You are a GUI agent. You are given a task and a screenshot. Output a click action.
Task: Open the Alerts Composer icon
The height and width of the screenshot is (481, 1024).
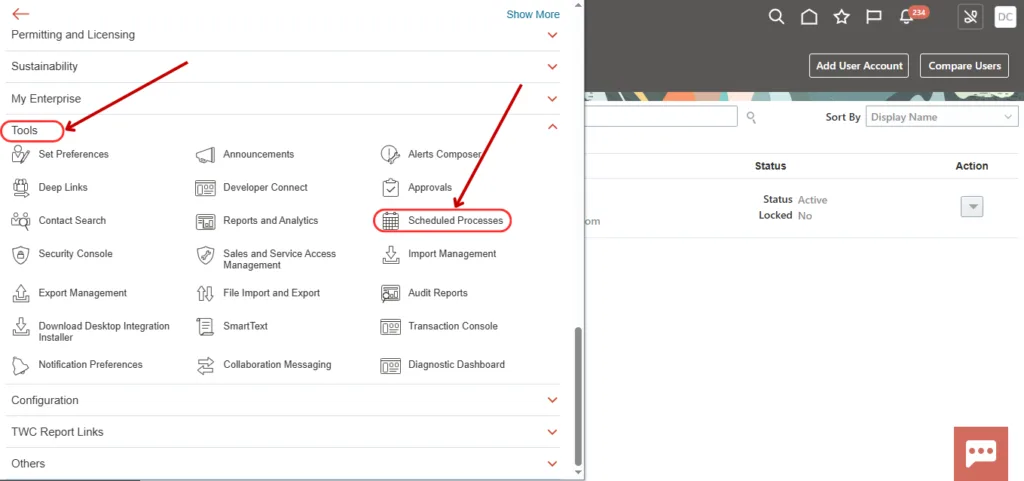[x=391, y=155]
